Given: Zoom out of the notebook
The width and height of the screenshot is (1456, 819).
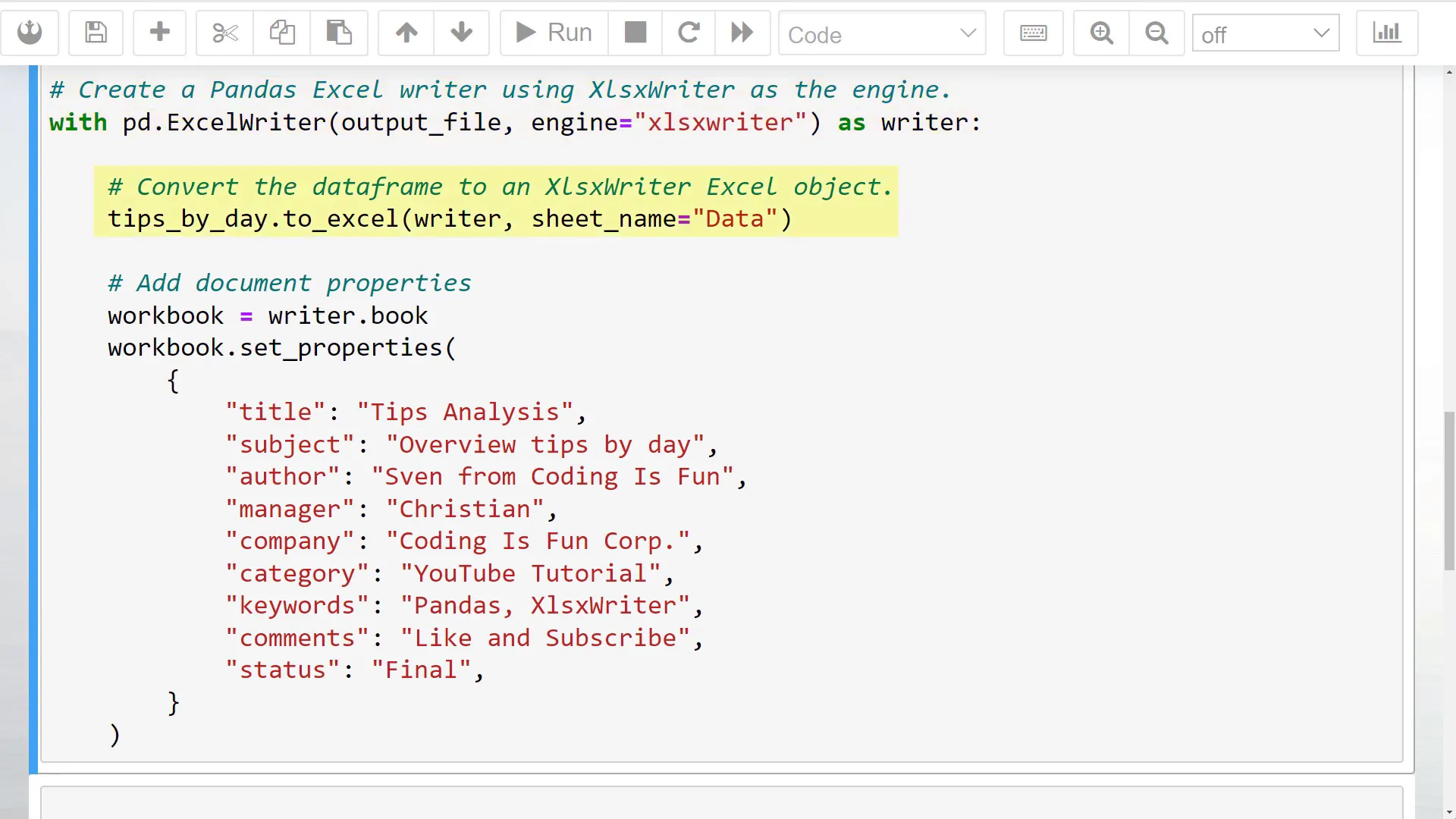Looking at the screenshot, I should pos(1156,33).
